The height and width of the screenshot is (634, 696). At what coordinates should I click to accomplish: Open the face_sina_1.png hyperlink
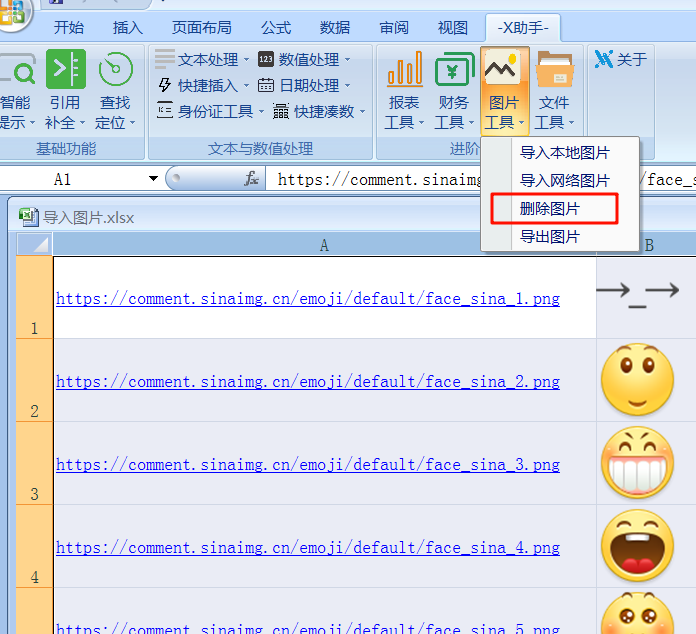(x=308, y=298)
